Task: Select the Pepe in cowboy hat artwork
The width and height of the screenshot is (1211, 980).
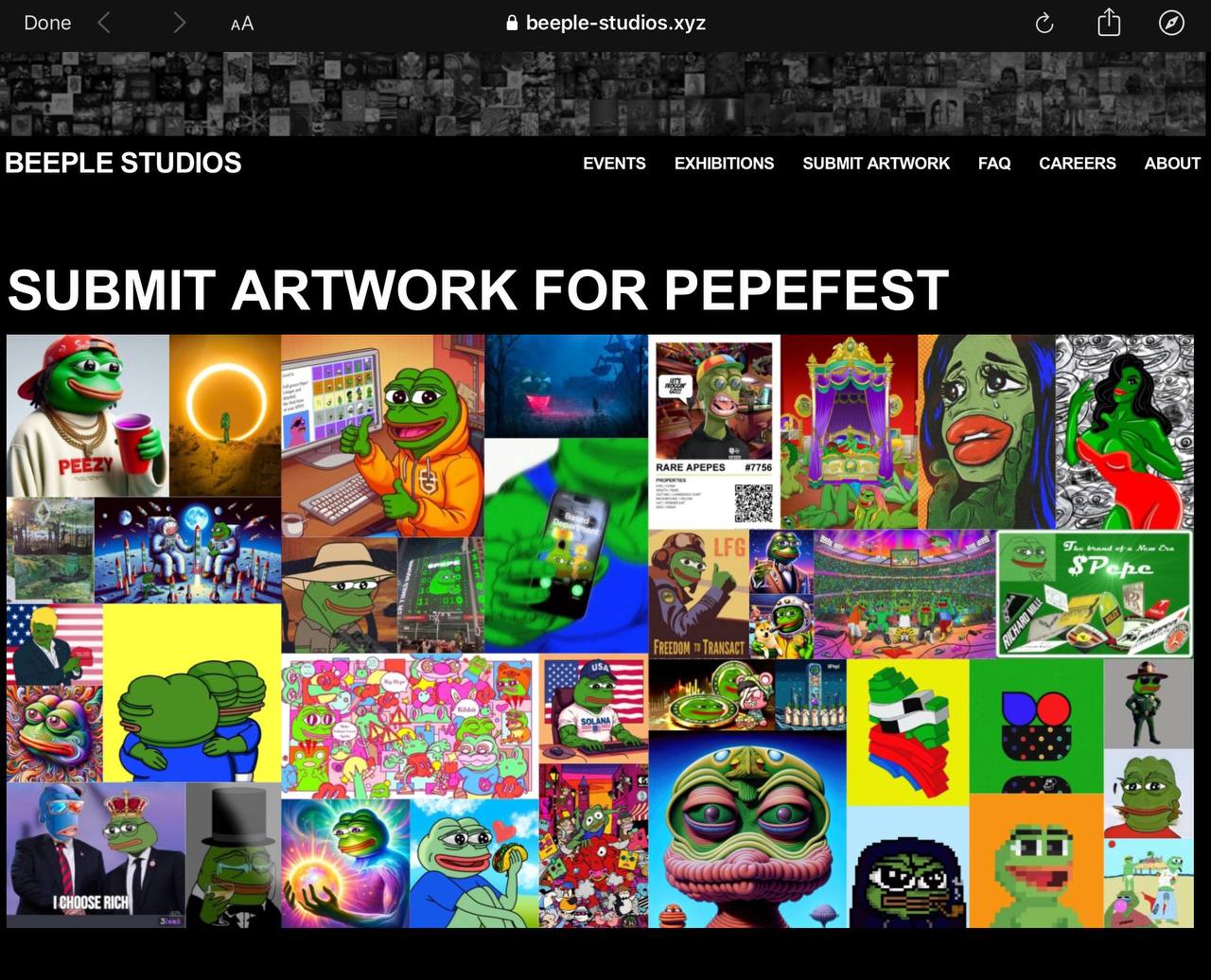Action: [339, 595]
